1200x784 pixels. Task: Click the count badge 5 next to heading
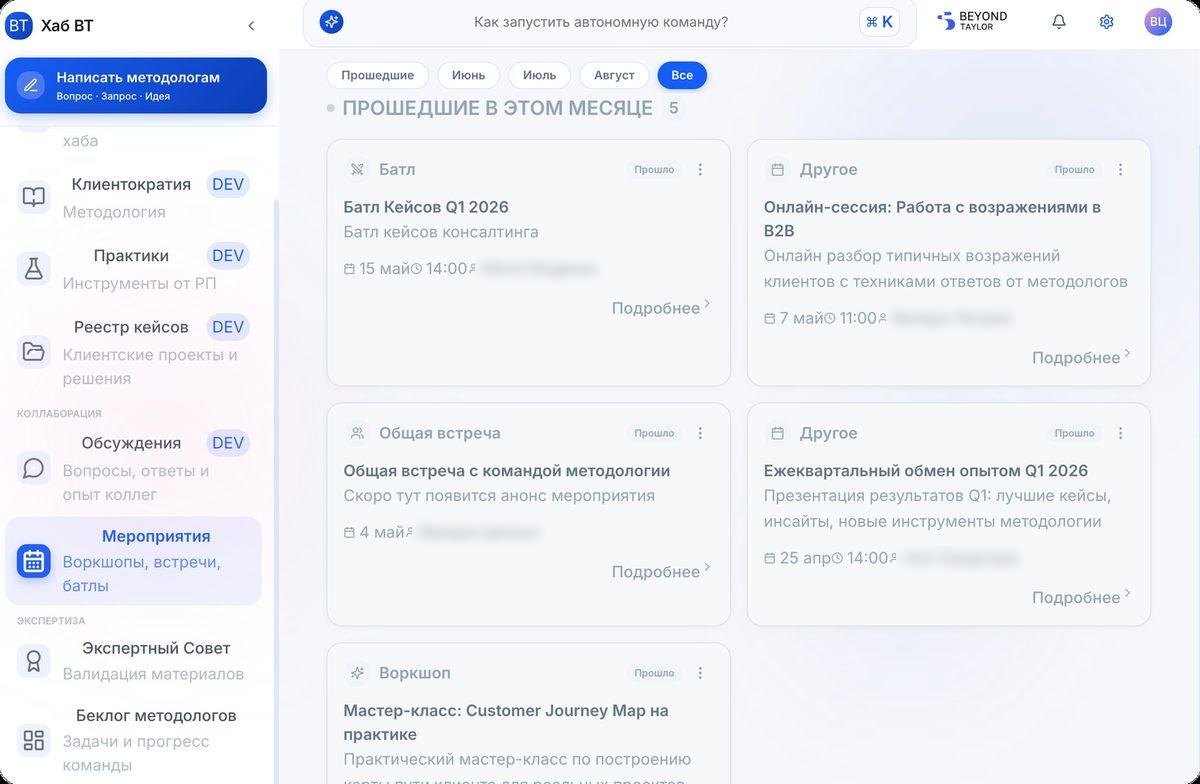point(673,108)
